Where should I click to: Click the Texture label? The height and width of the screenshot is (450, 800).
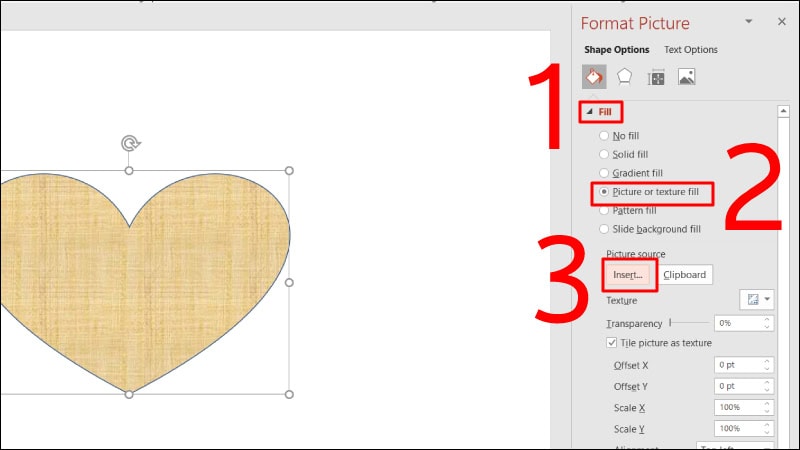click(x=621, y=301)
